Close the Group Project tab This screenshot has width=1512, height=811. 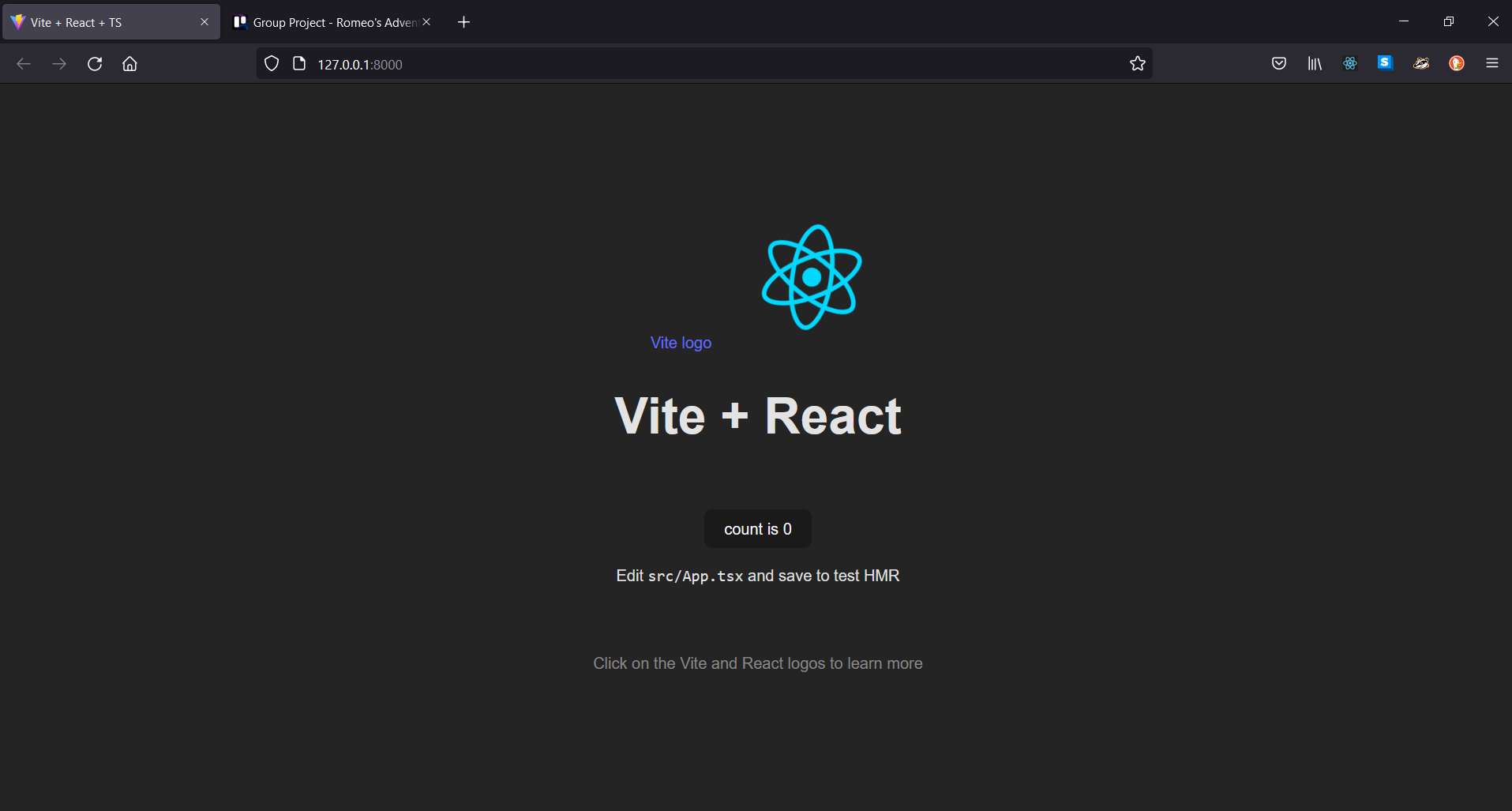point(426,22)
